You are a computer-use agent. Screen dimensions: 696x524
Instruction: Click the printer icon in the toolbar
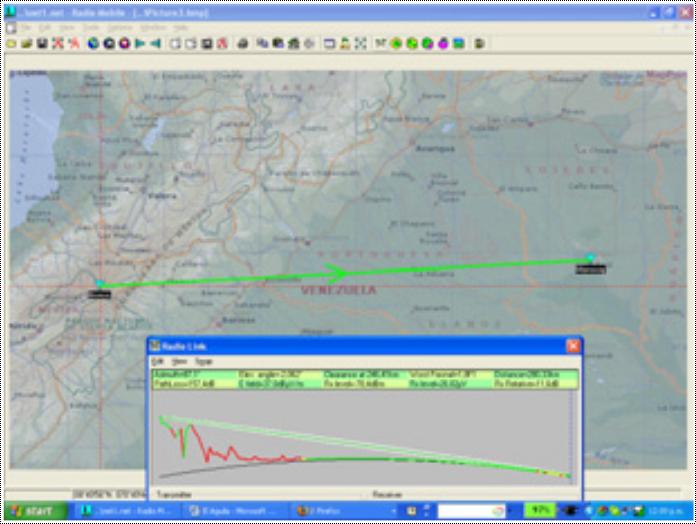pyautogui.click(x=242, y=44)
